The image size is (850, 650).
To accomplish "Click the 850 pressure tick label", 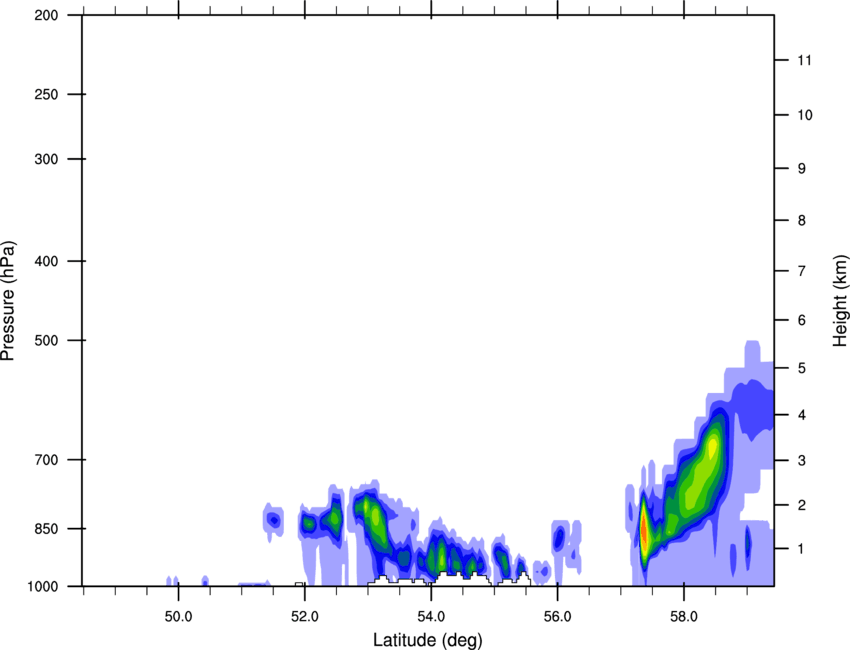I will tap(50, 528).
